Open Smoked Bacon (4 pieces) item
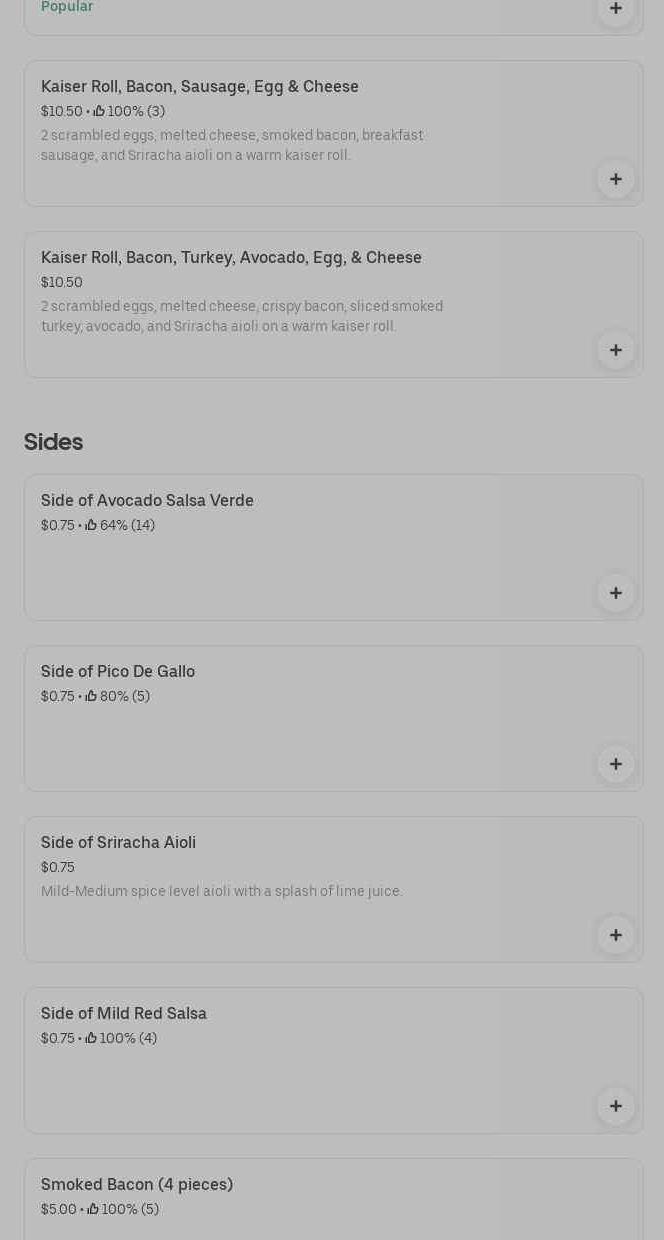664x1240 pixels. 137,1185
